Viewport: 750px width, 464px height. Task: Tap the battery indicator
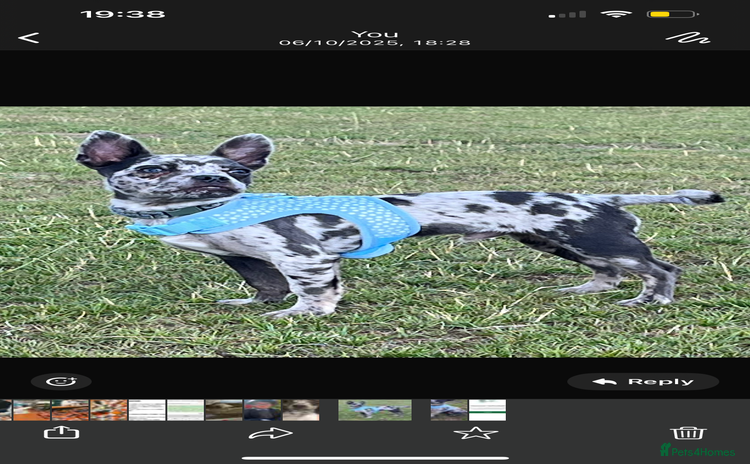(672, 14)
